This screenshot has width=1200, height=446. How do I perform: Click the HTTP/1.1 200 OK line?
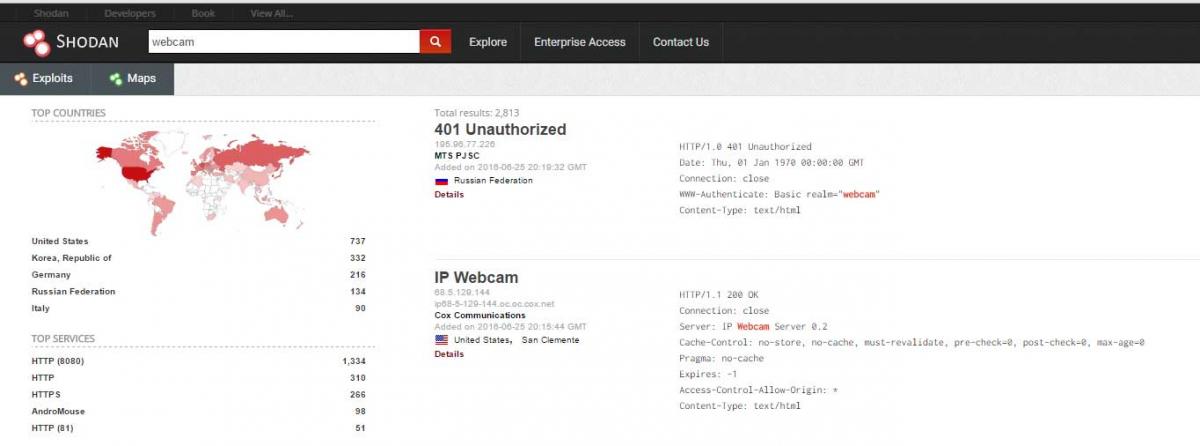[721, 294]
